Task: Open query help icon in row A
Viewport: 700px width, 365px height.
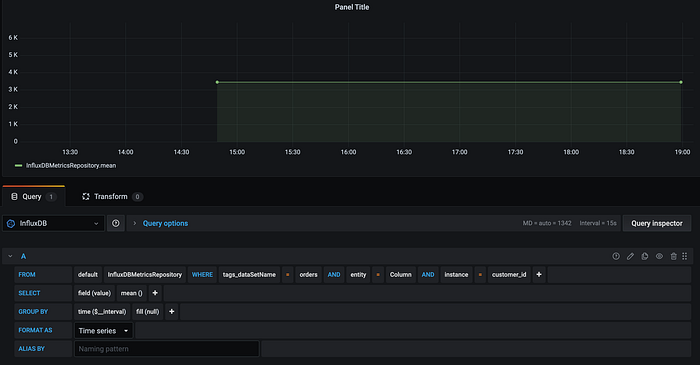Action: coord(616,256)
